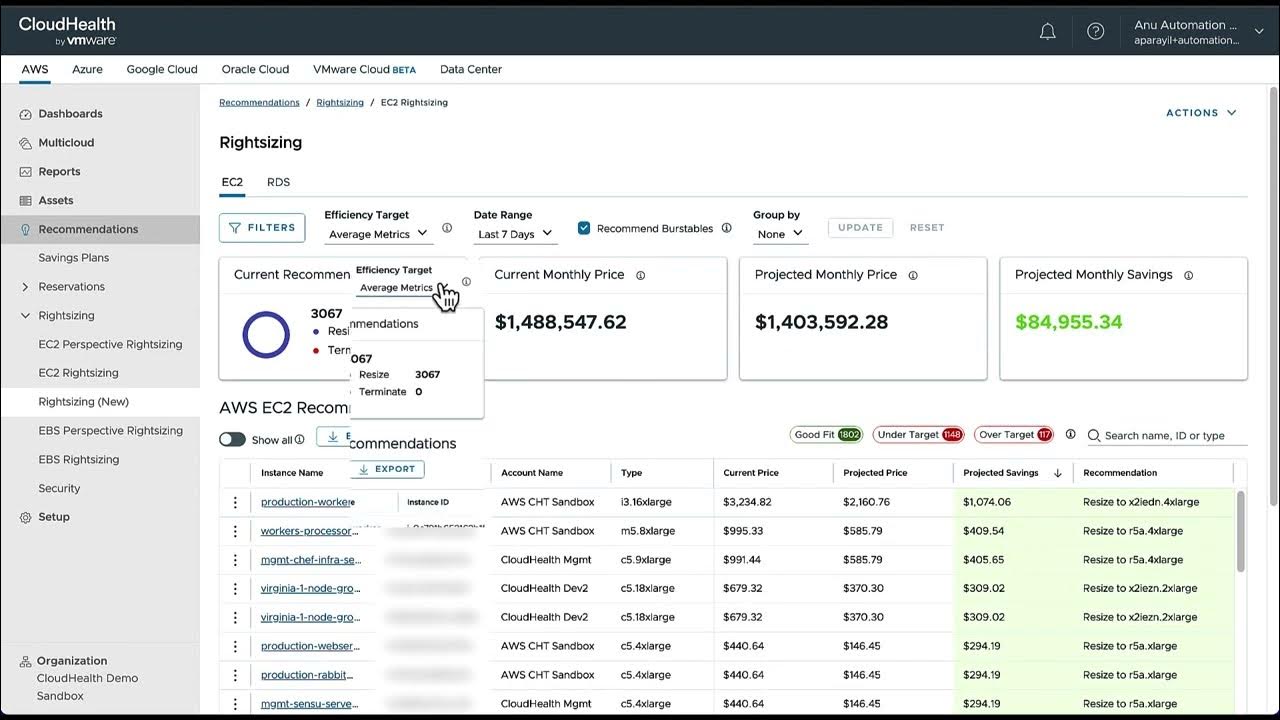Screen dimensions: 1280x720
Task: Open EBS Rightsizing in sidebar
Action: pos(79,460)
